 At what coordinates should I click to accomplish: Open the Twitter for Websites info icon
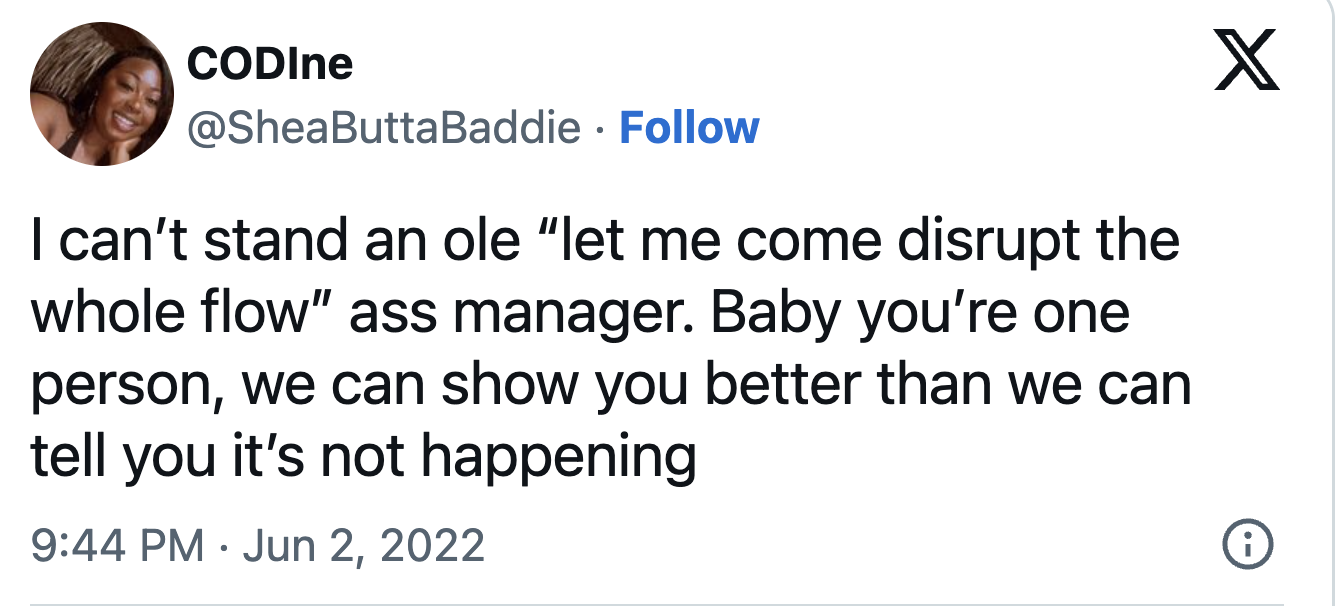(x=1247, y=545)
